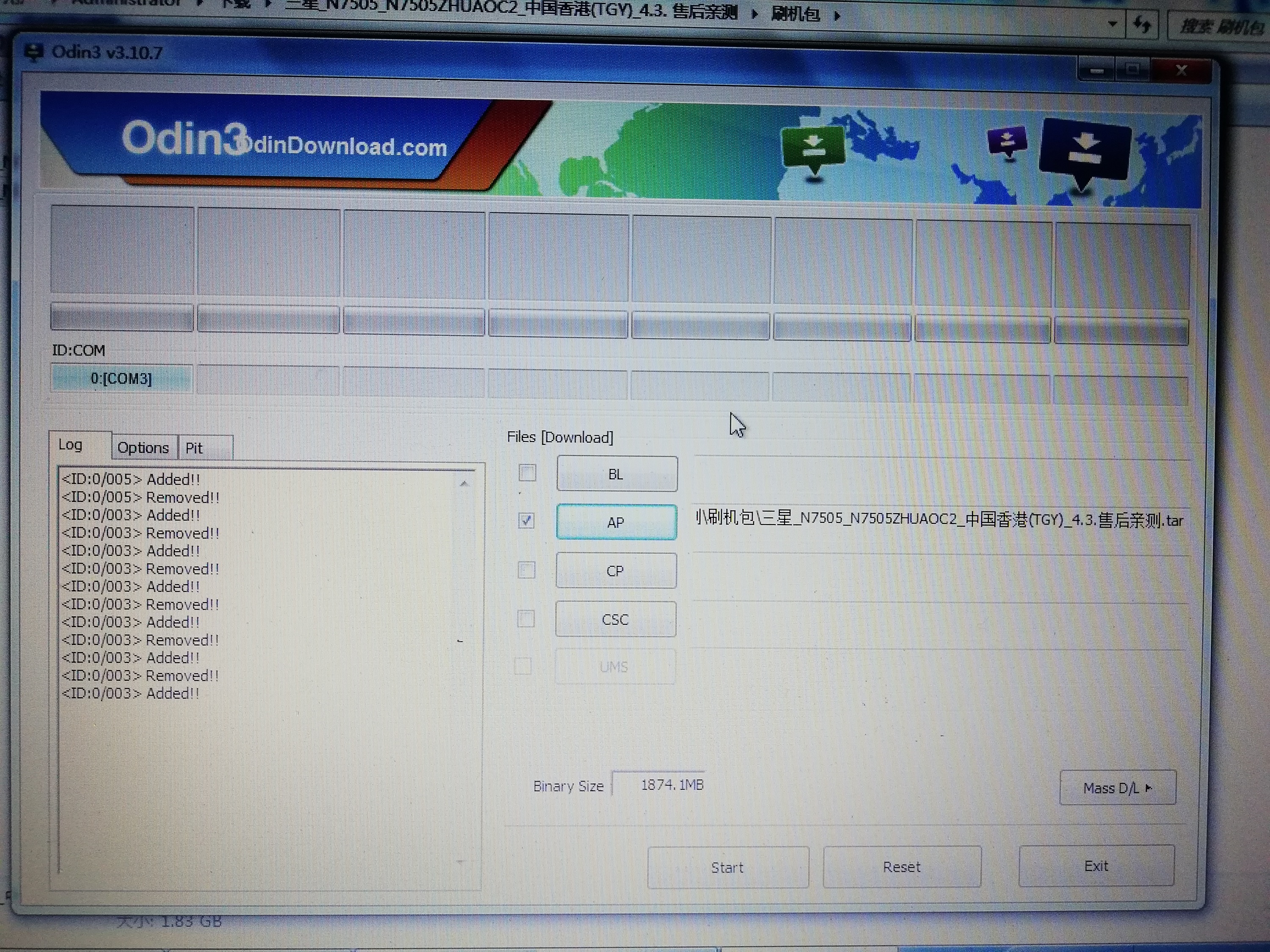Enable the CP file checkbox
The height and width of the screenshot is (952, 1270).
point(526,570)
